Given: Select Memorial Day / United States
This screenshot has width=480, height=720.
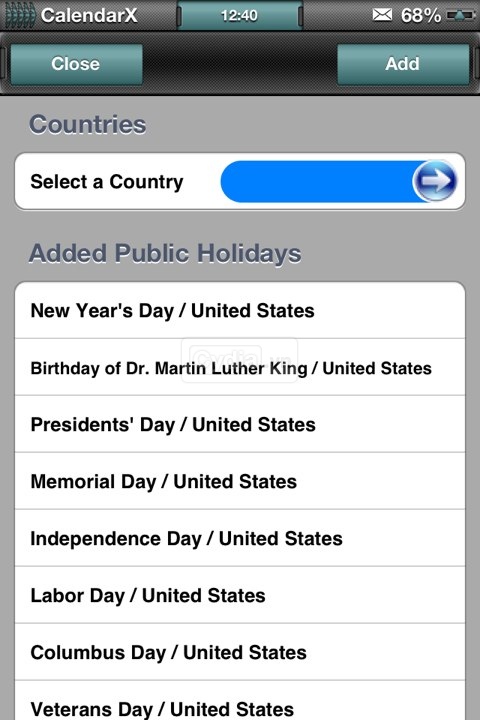Looking at the screenshot, I should click(240, 481).
